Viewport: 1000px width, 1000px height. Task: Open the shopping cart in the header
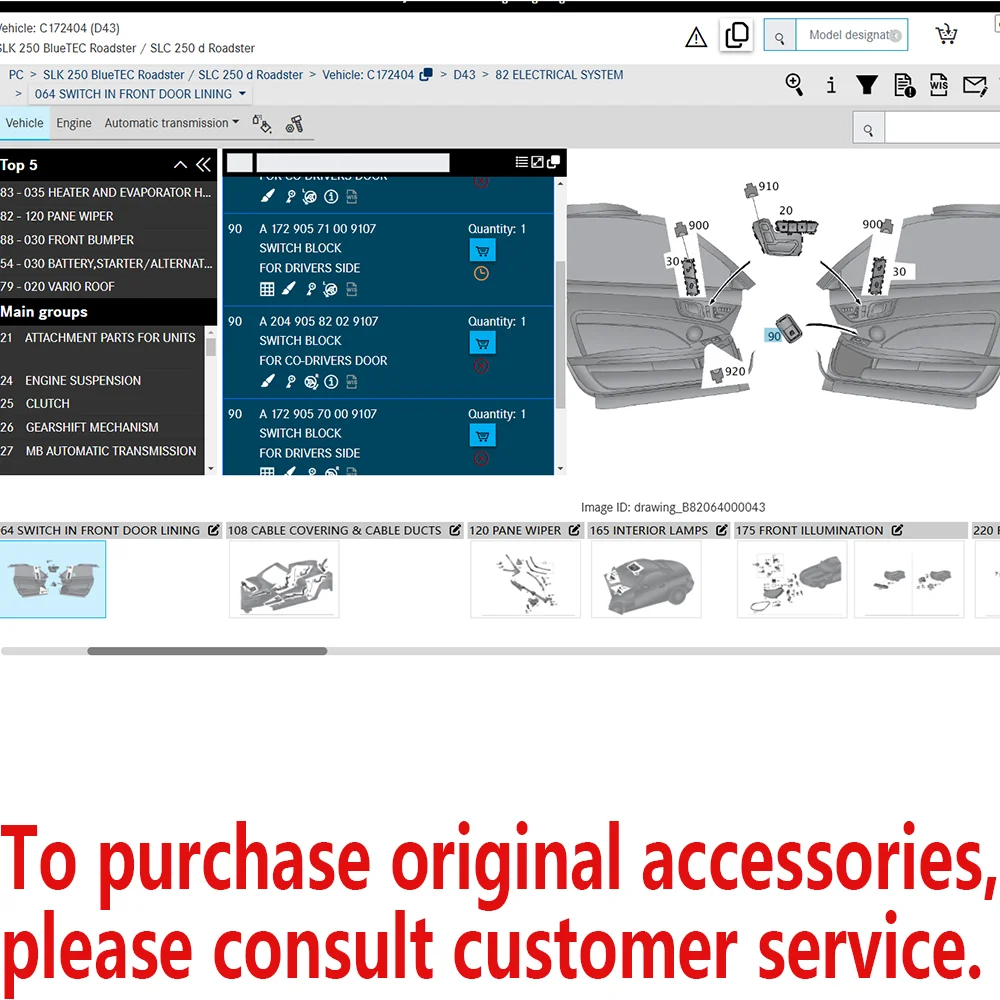click(x=946, y=34)
